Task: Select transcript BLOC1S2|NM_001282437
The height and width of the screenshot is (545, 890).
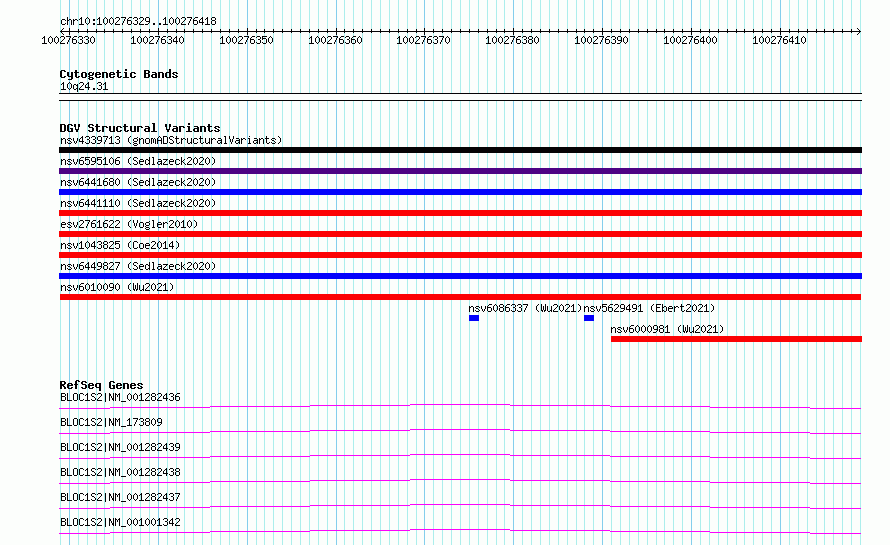Action: click(x=120, y=497)
